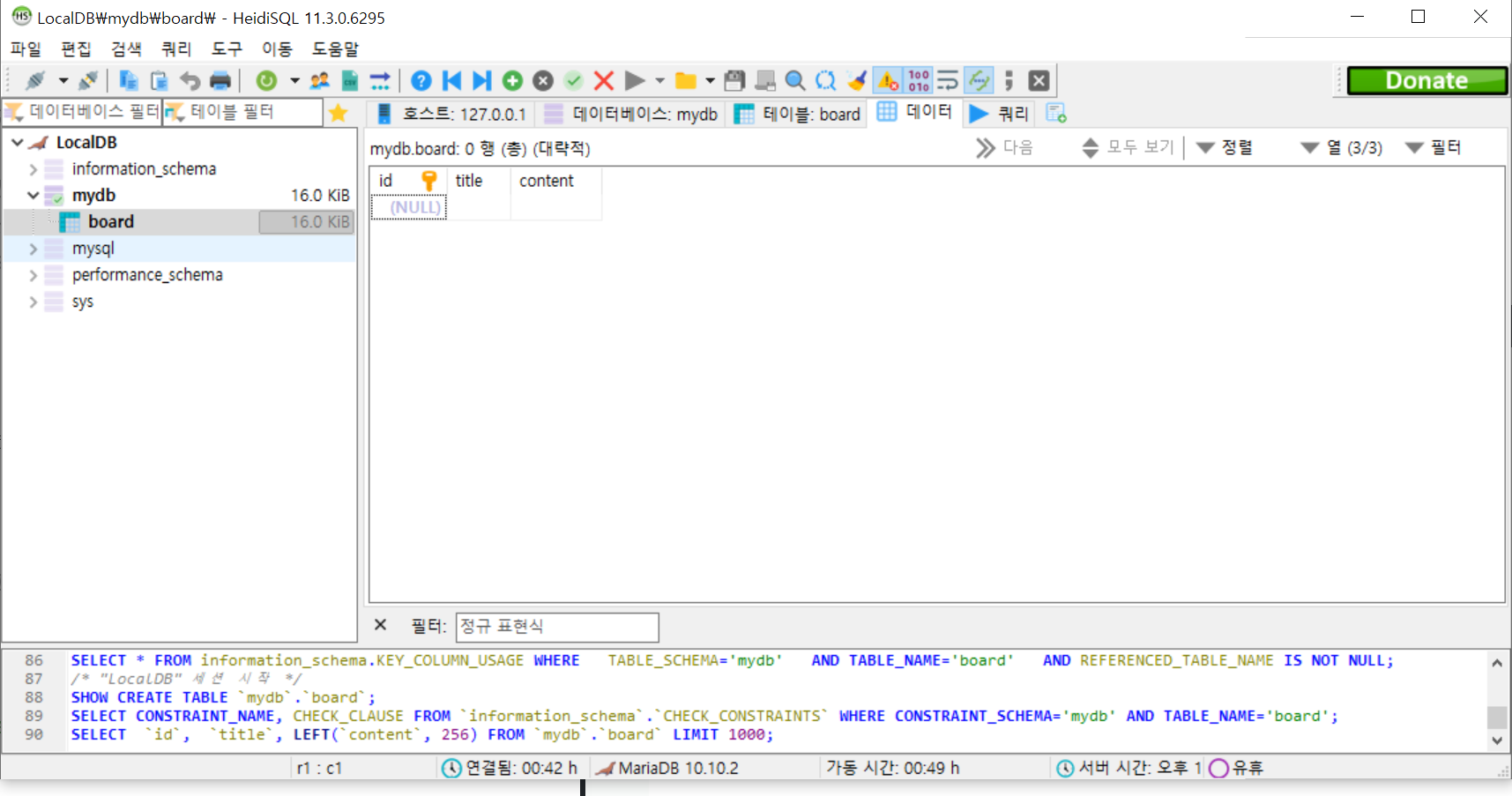Collapse the LocalDB tree node

(17, 142)
